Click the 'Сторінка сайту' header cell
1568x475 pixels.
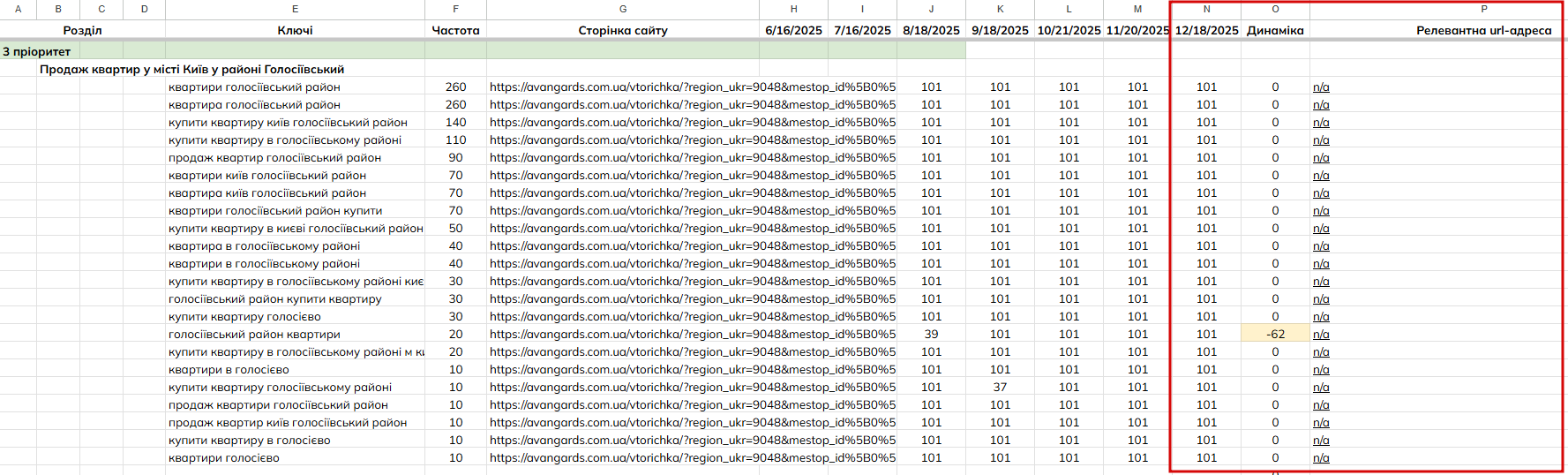[623, 30]
